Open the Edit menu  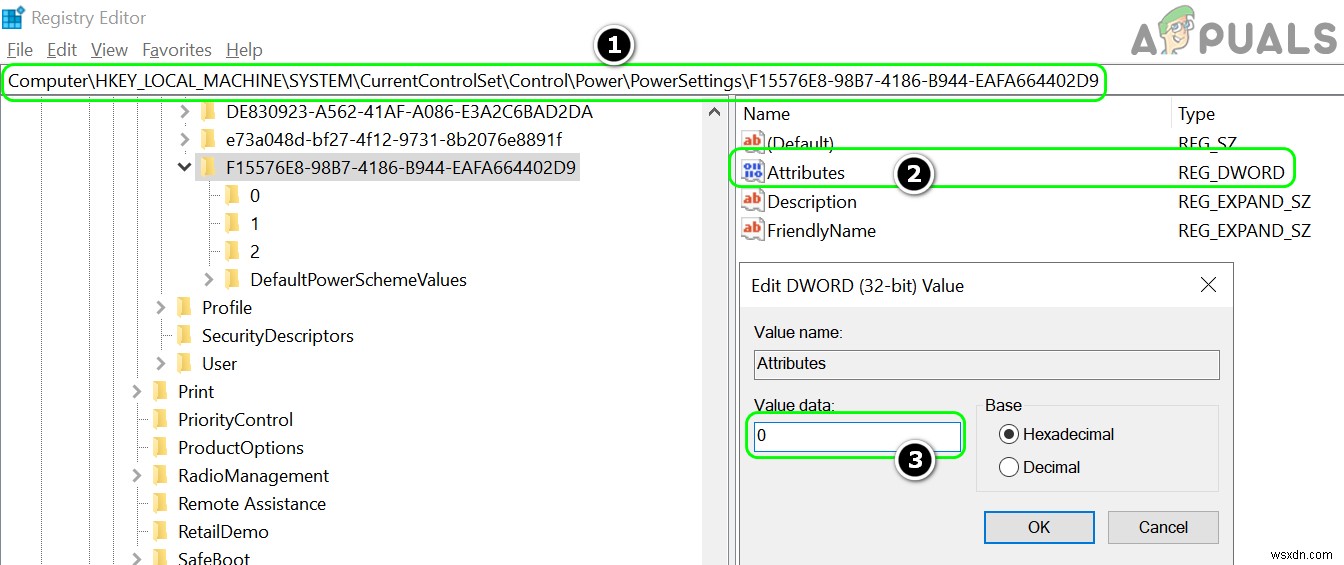[x=62, y=49]
